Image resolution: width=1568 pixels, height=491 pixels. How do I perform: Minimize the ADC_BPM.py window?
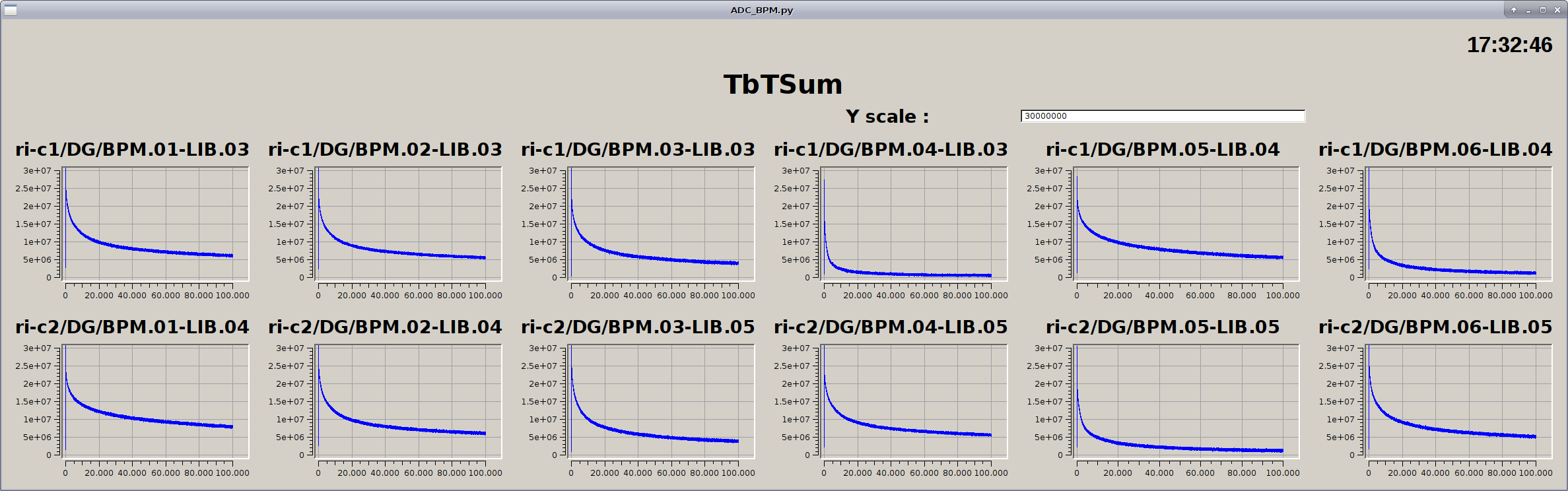(1528, 10)
